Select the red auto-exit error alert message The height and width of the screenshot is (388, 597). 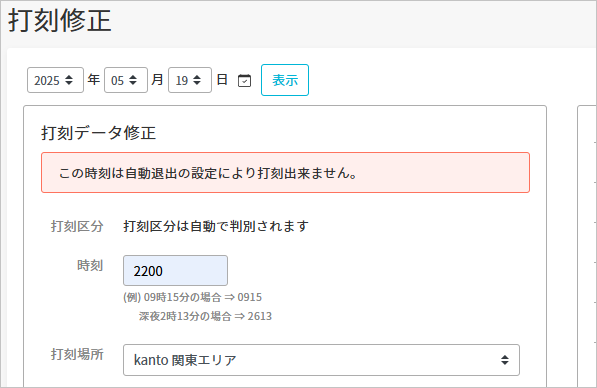(285, 172)
